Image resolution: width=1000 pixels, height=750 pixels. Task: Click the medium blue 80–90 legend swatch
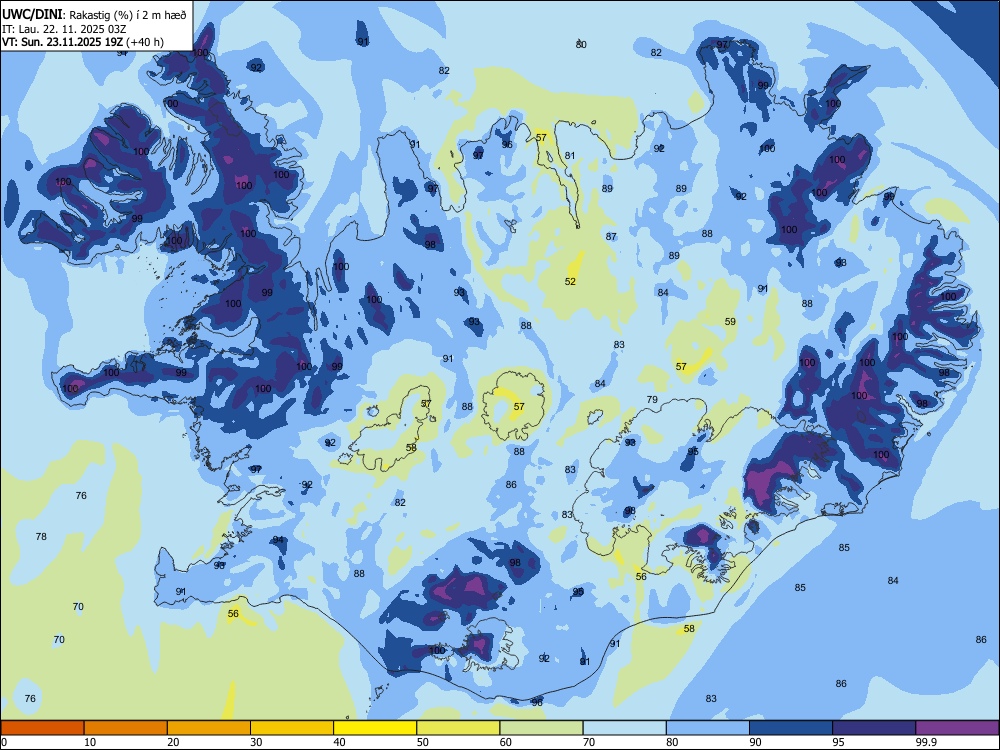point(708,728)
